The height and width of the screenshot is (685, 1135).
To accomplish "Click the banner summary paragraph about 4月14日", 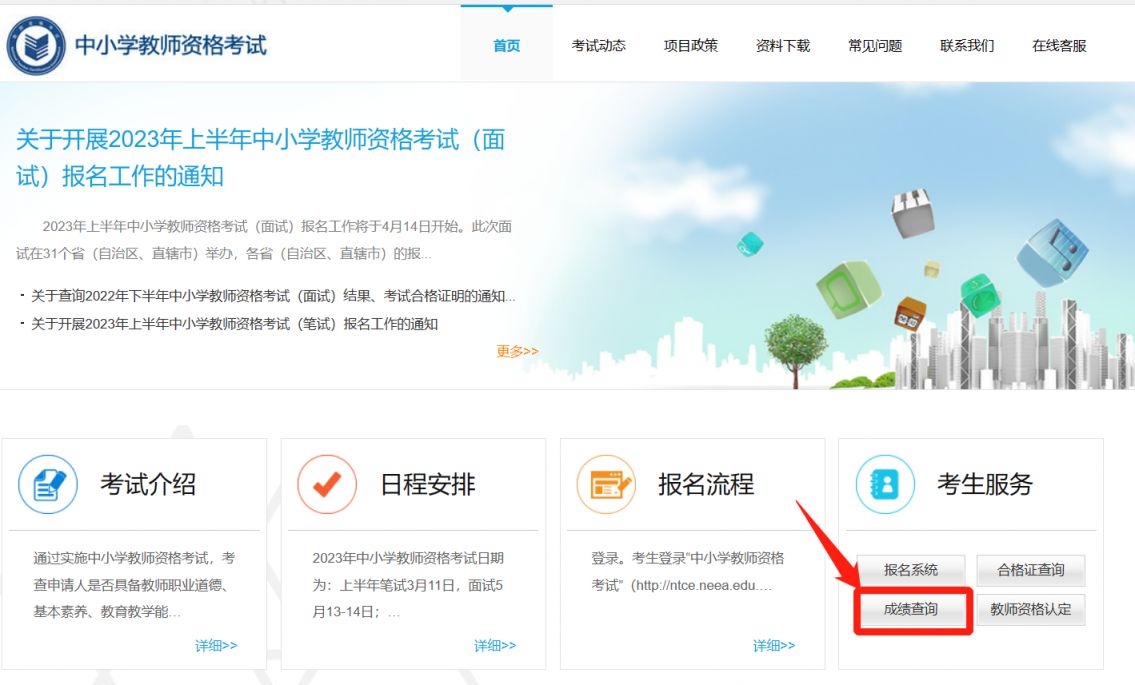I will point(264,240).
